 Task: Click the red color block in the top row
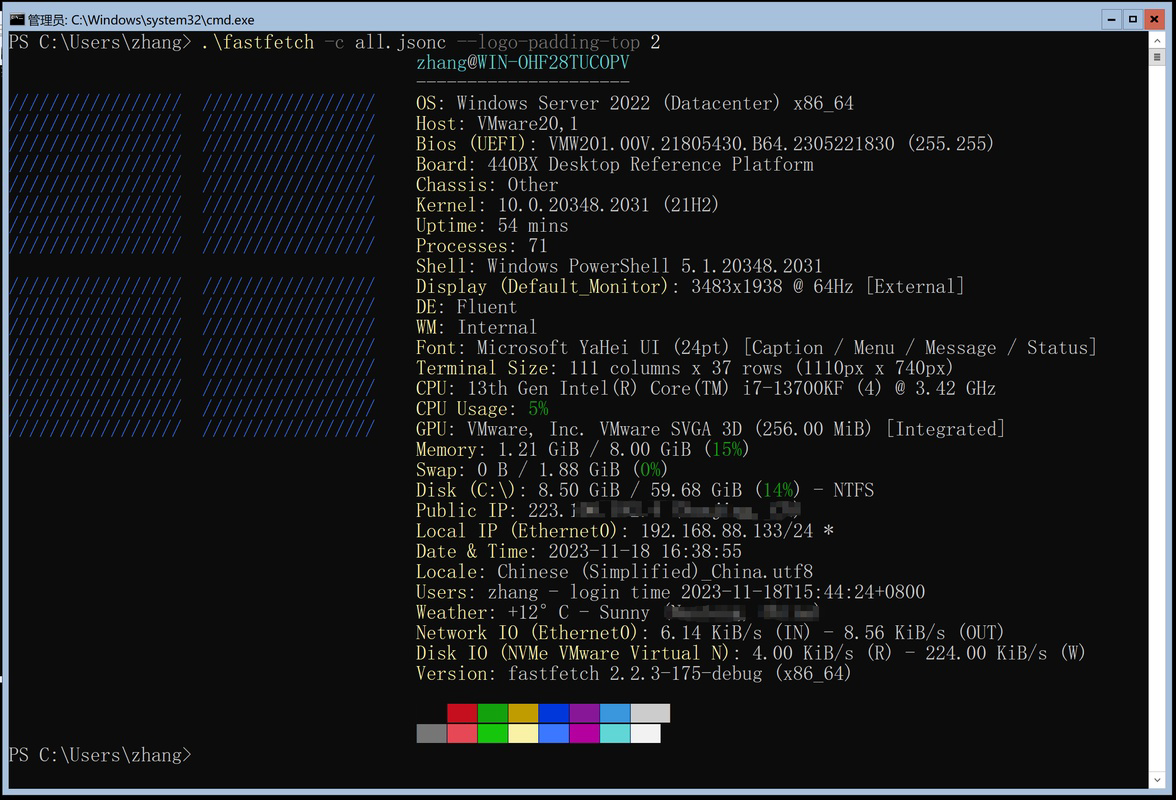462,712
